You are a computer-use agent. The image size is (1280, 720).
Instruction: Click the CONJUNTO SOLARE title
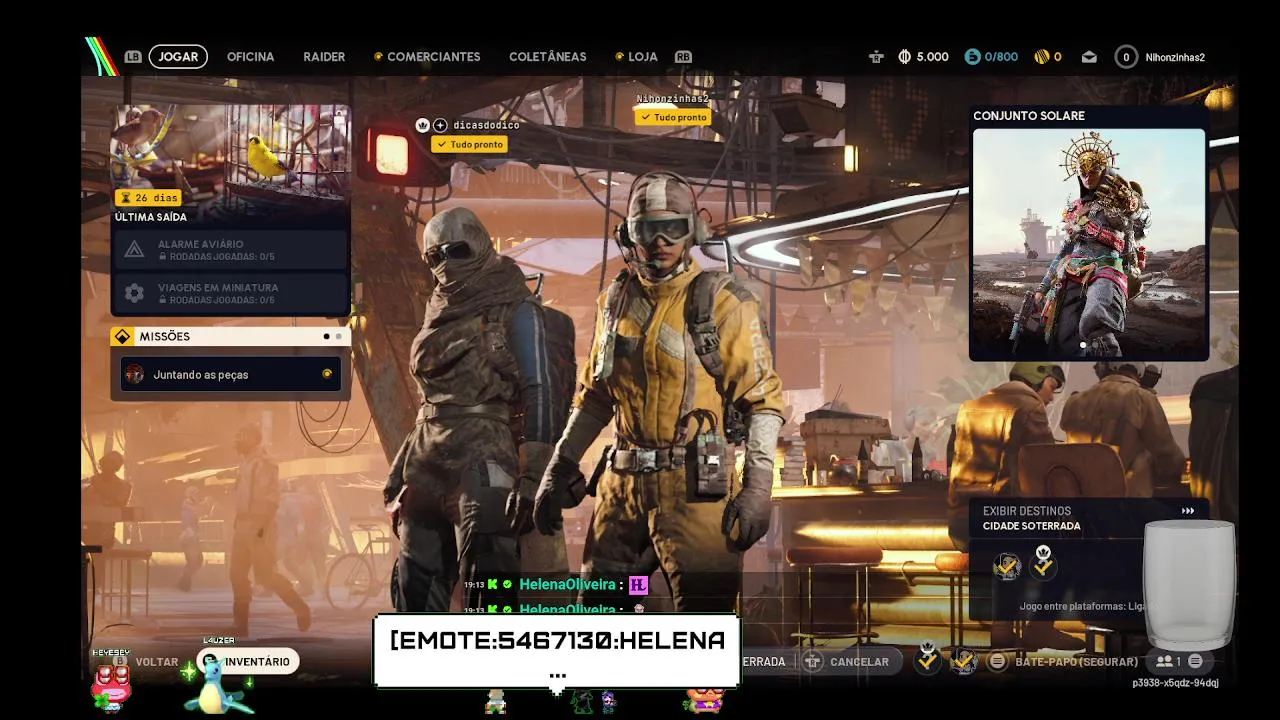point(1029,116)
